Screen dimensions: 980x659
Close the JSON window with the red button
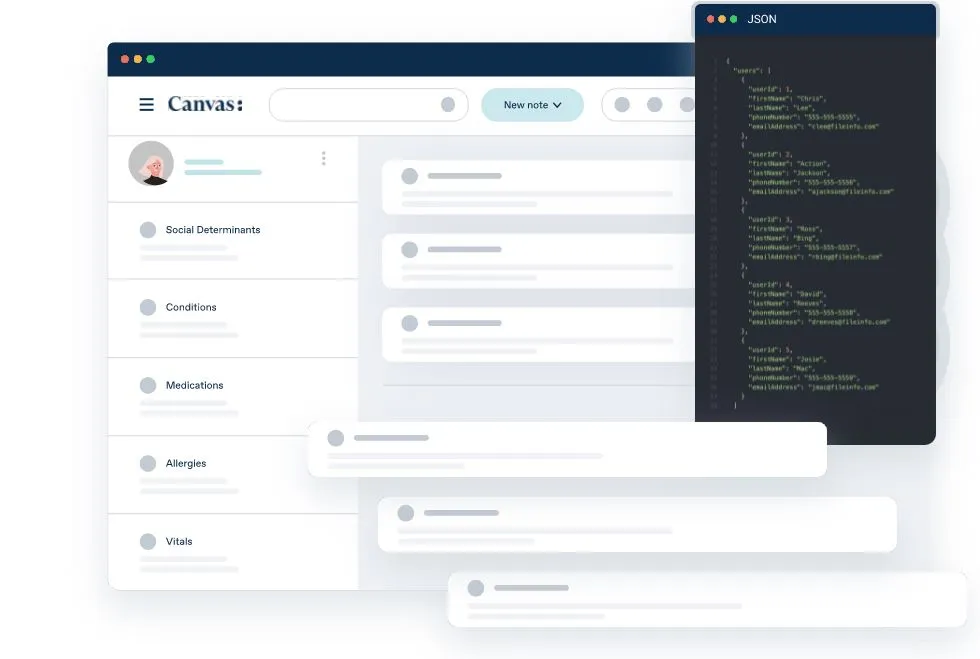click(711, 19)
